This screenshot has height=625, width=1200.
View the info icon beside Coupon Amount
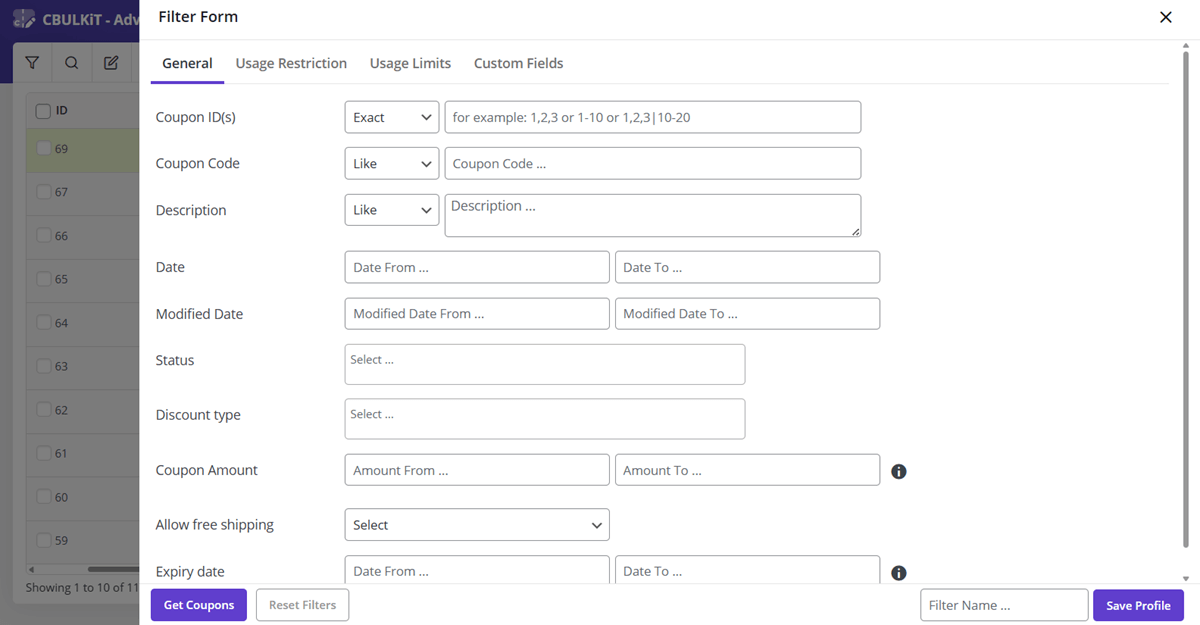click(898, 471)
